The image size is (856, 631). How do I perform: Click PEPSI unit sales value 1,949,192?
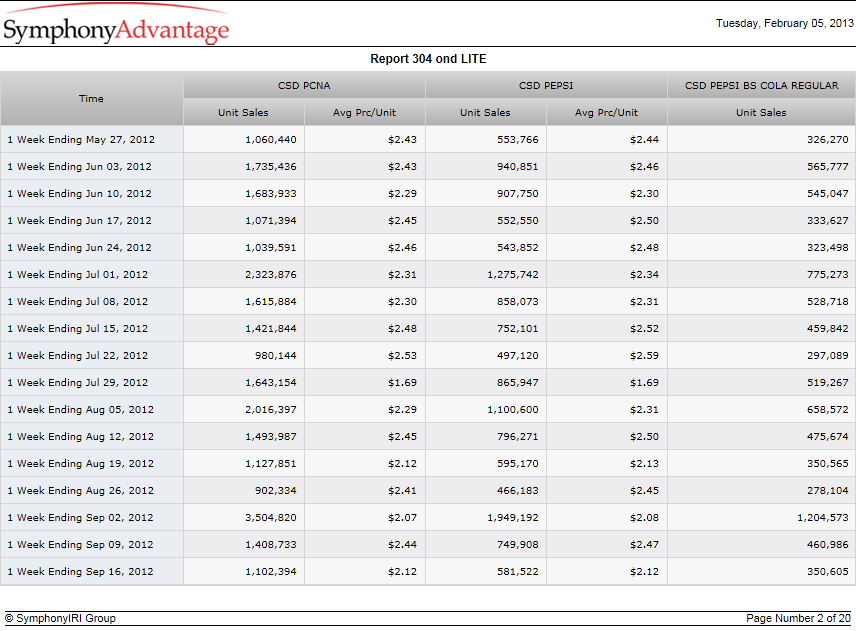pos(513,517)
